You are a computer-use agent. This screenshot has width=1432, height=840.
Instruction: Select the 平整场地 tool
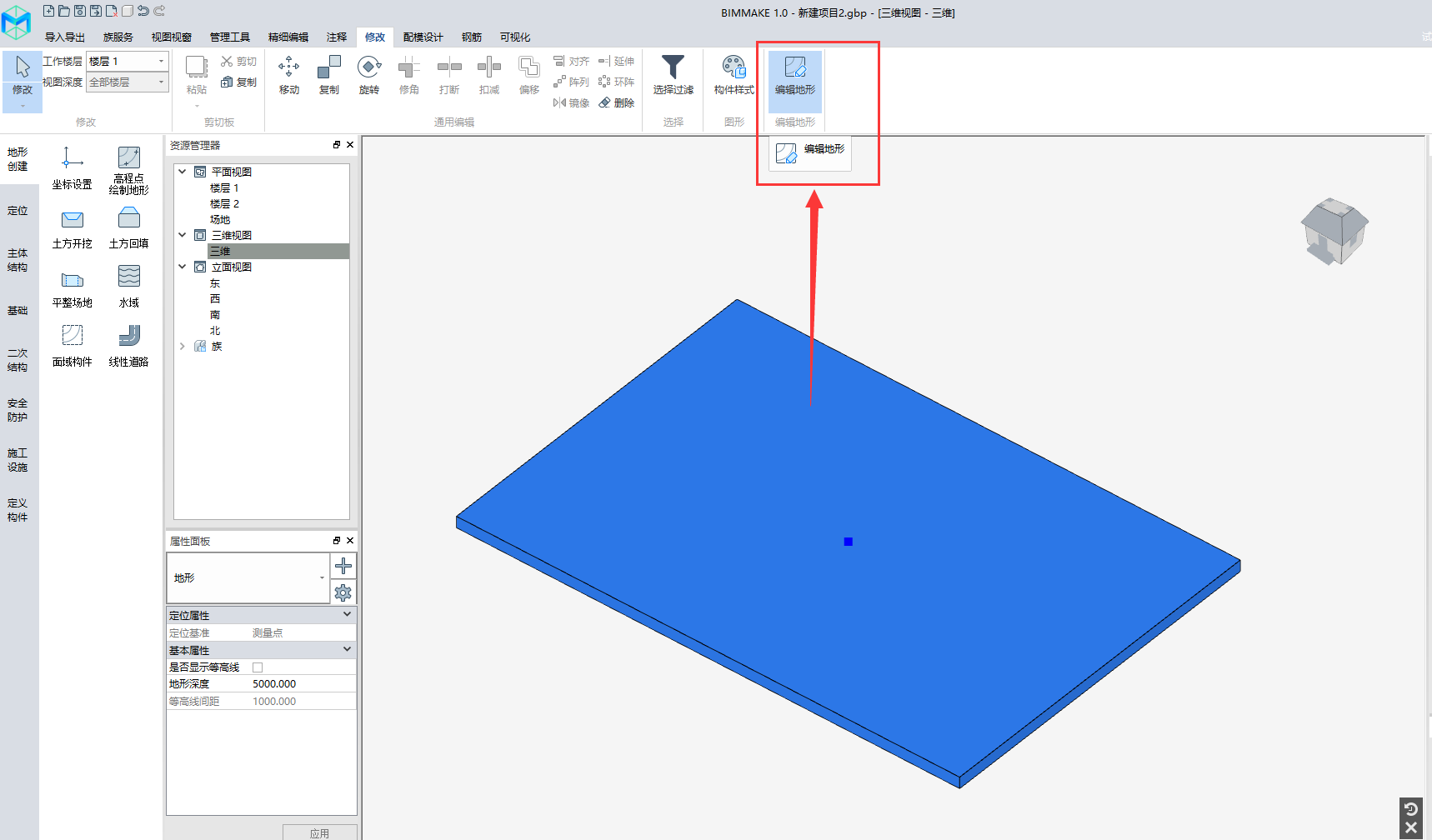pos(73,288)
